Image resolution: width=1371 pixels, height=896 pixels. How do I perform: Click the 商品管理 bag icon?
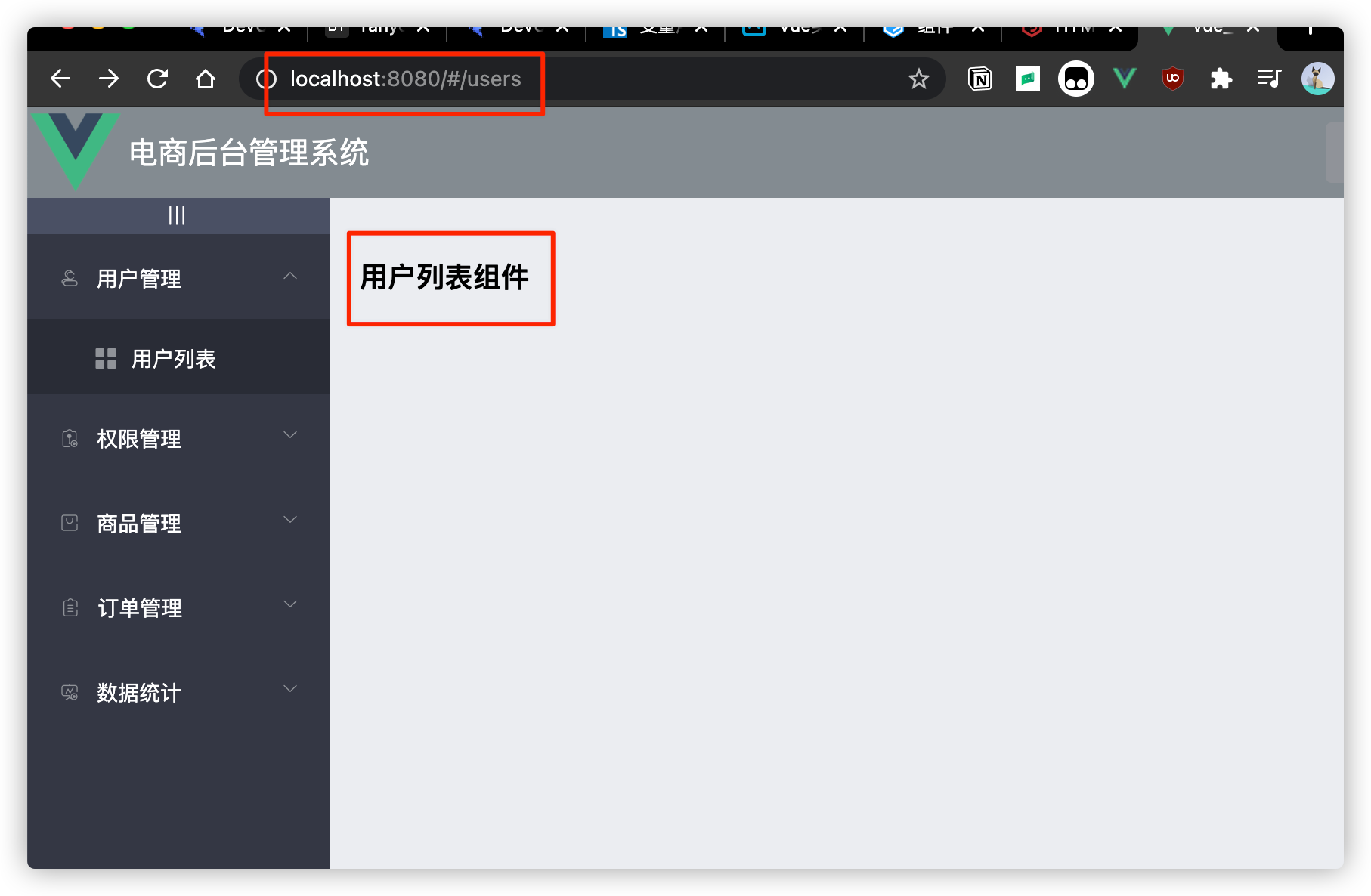pyautogui.click(x=70, y=523)
